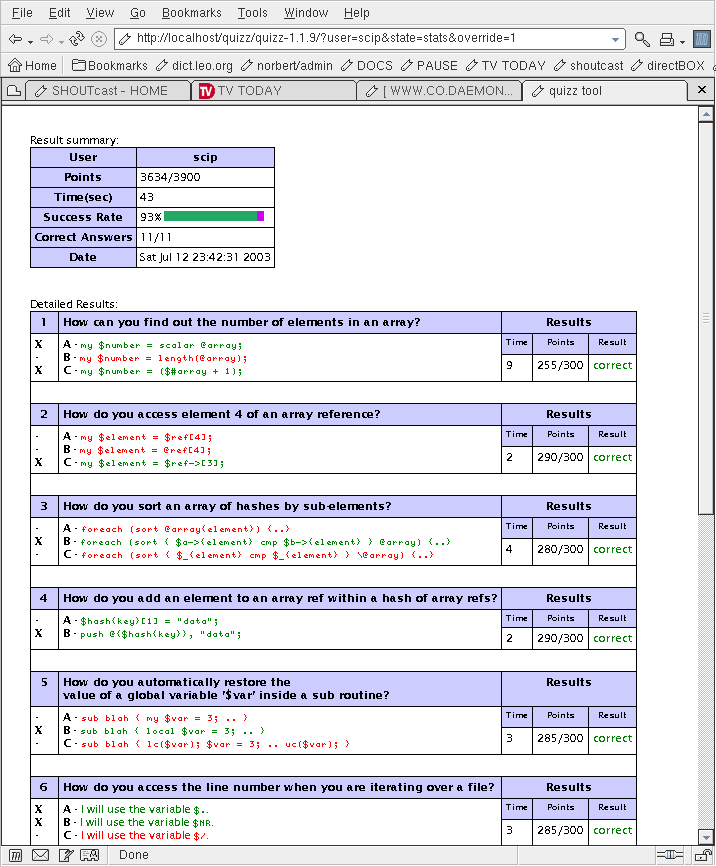Screen dimensions: 716x866
Task: Expand the Forward history dropdown arrow
Action: pos(61,41)
